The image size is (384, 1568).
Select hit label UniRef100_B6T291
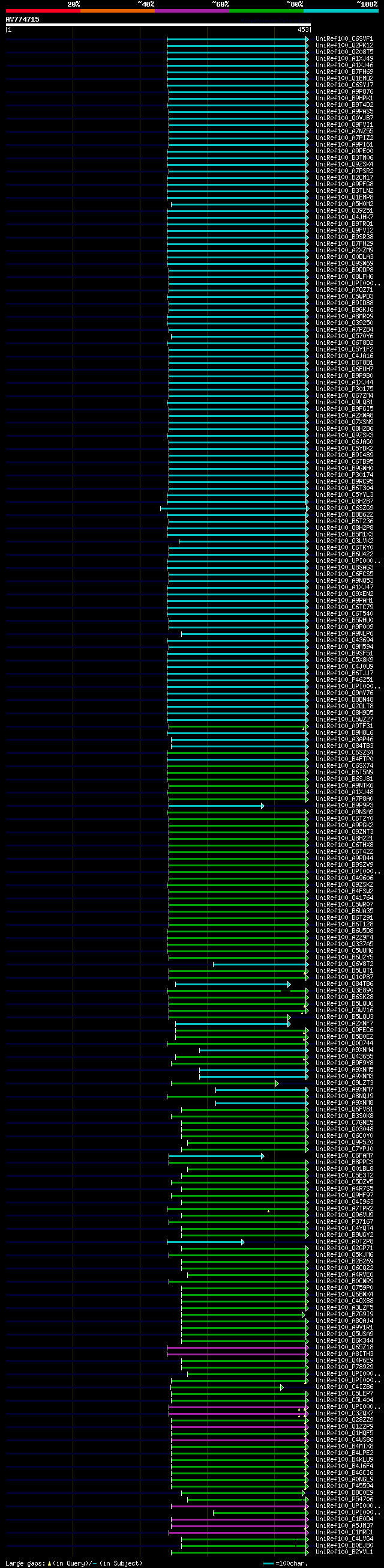pos(344,917)
